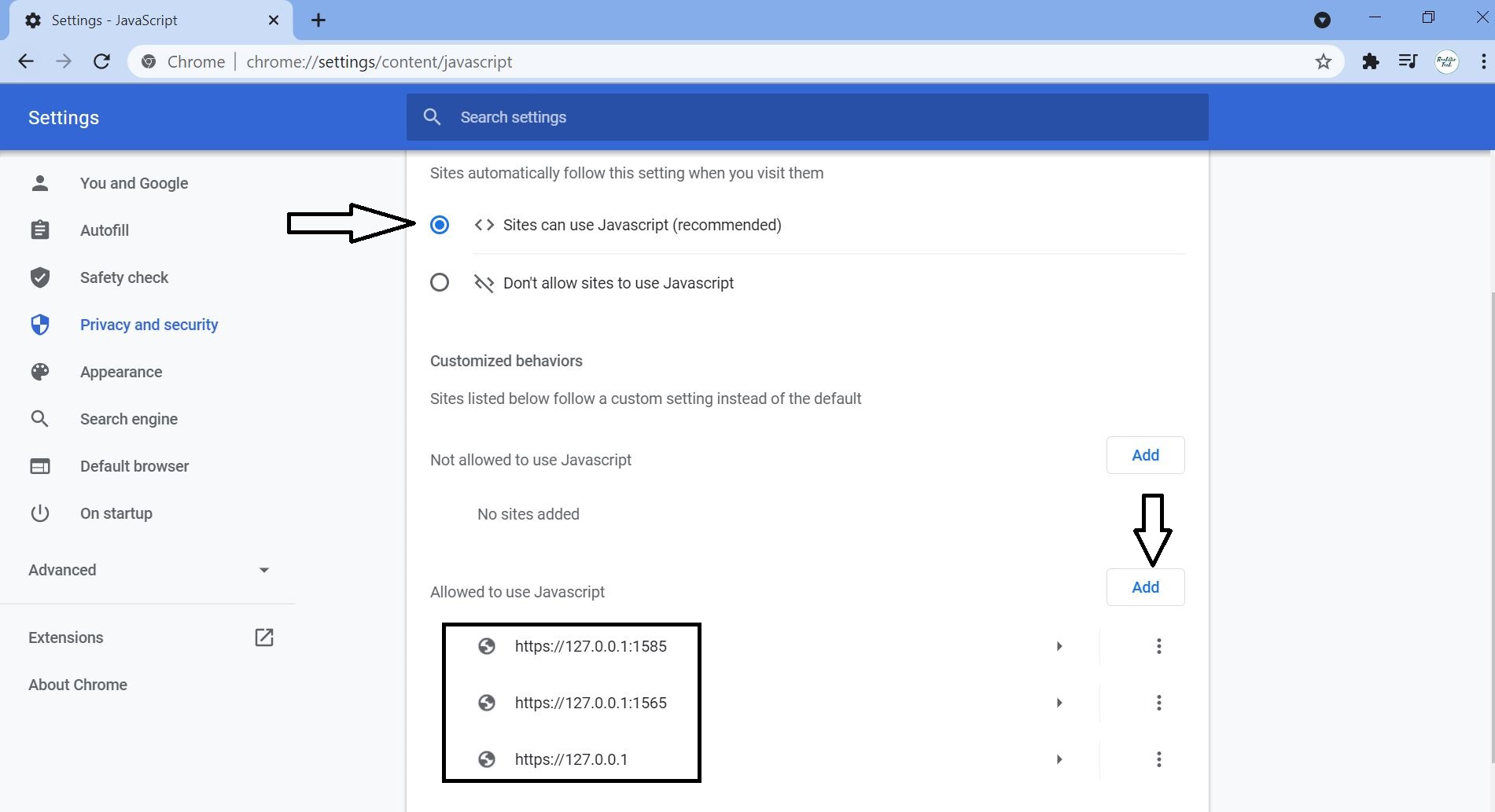Click the Settings header title
1495x812 pixels.
[64, 118]
